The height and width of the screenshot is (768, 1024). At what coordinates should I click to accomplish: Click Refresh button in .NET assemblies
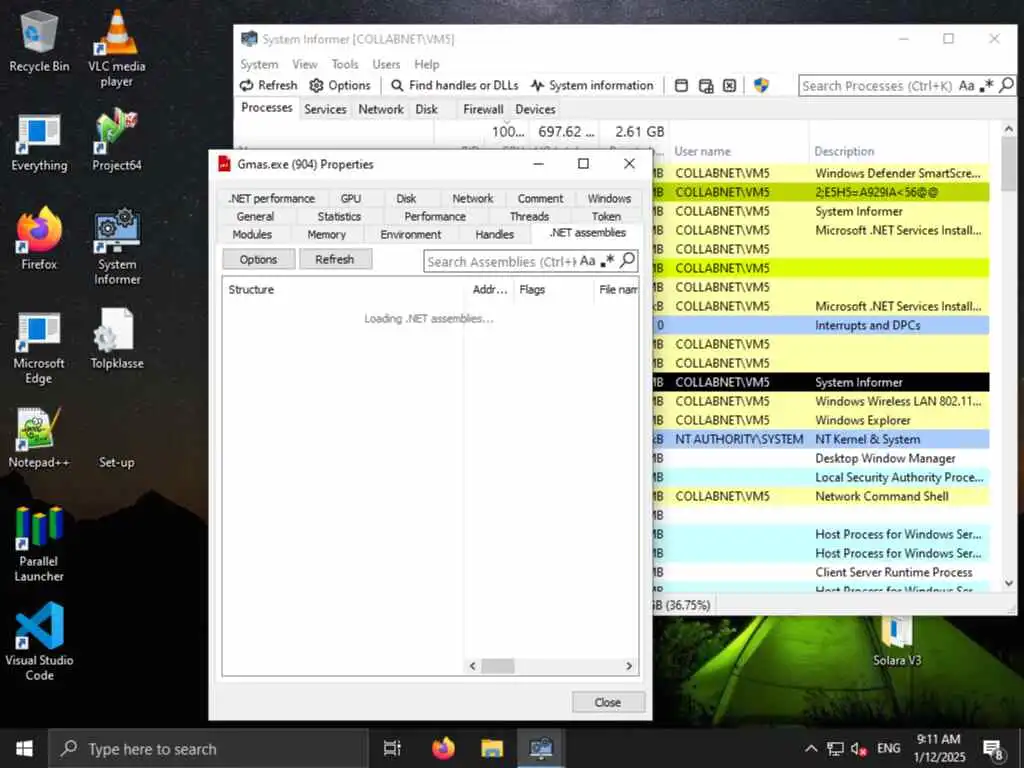pos(335,259)
